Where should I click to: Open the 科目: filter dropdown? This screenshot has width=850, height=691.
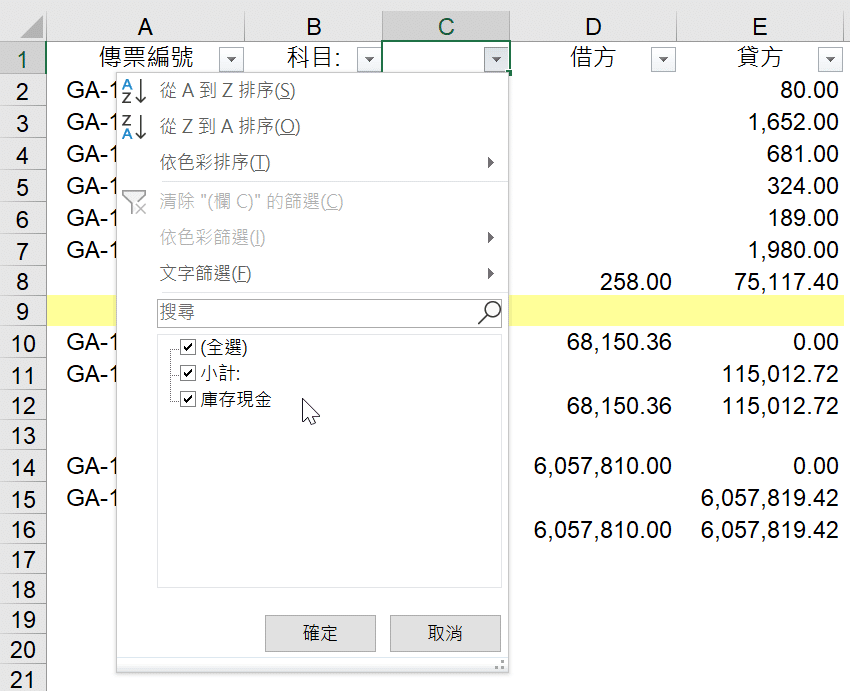pos(369,59)
